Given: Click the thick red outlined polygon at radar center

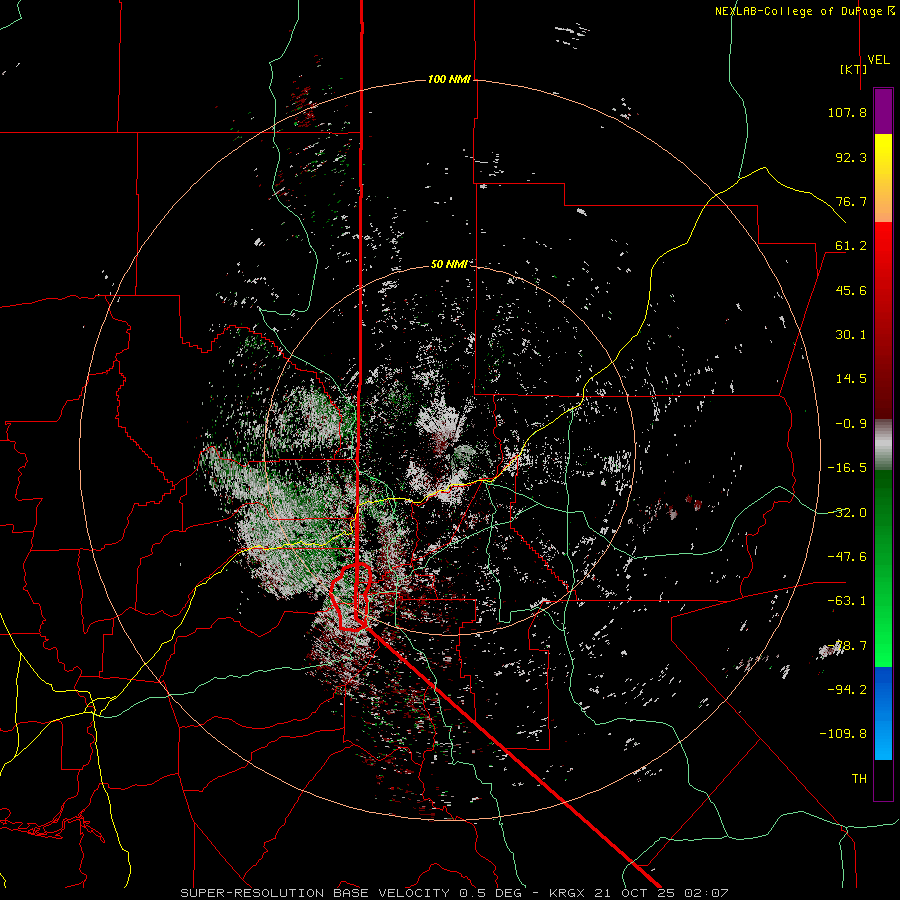Looking at the screenshot, I should coord(350,597).
